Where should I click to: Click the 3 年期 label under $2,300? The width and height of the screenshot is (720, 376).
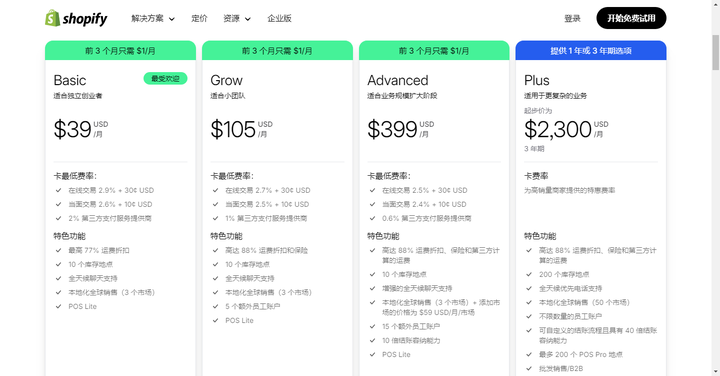click(534, 149)
